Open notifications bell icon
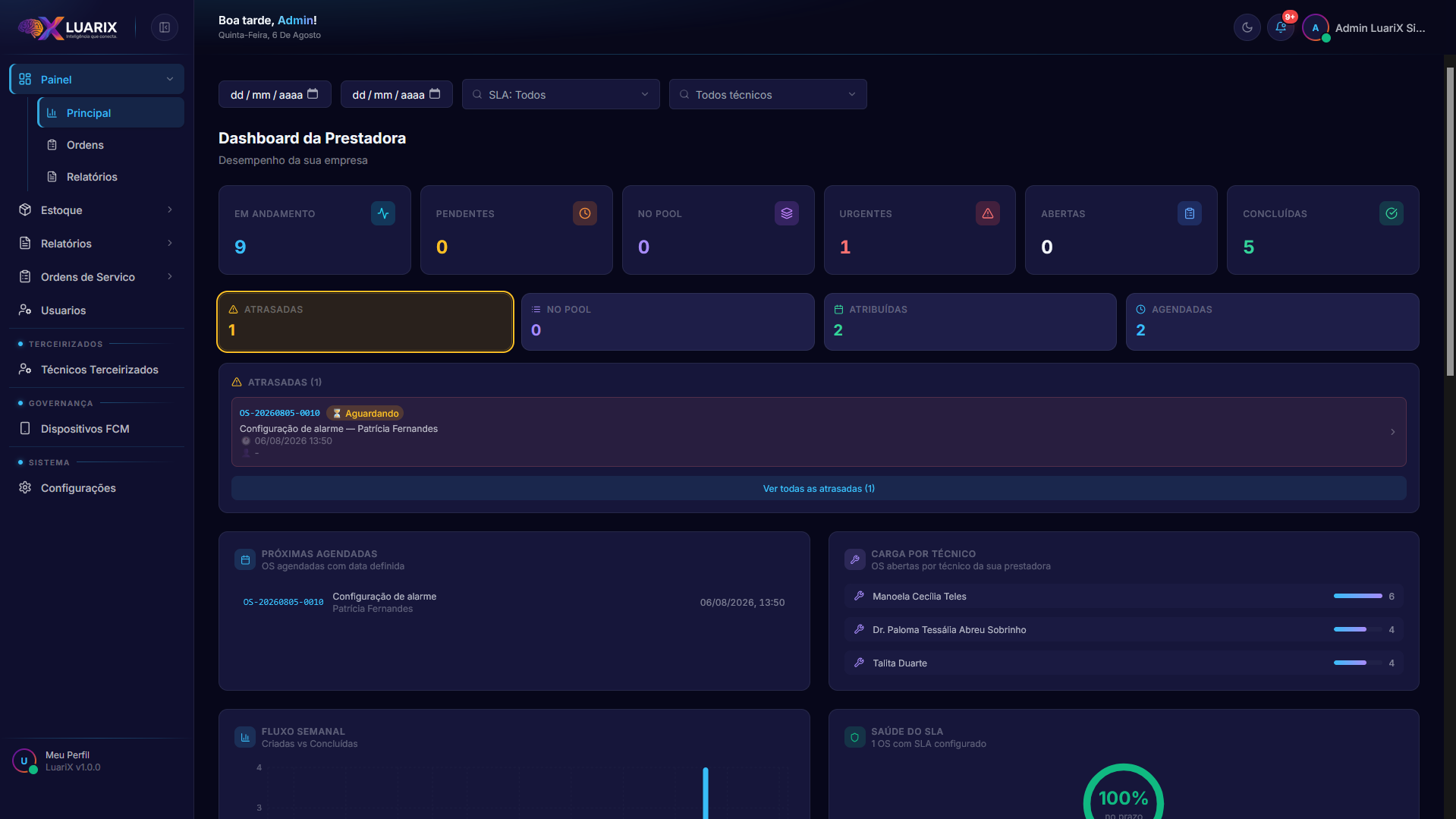This screenshot has height=819, width=1456. point(1281,27)
